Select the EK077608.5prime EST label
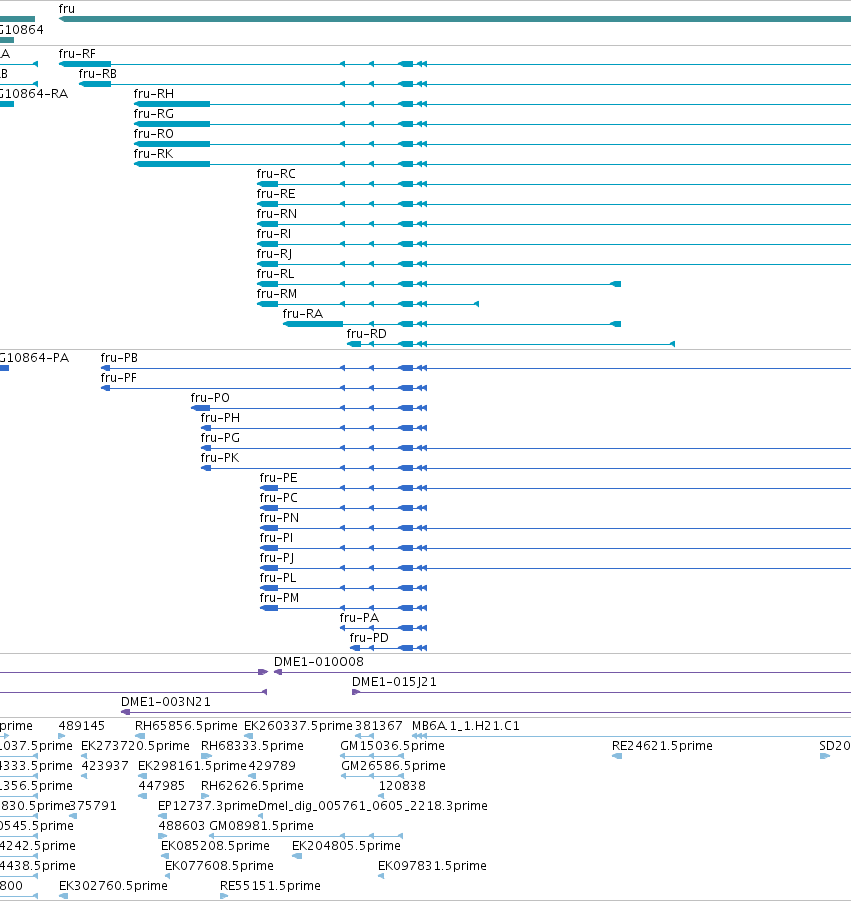Screen dimensions: 851x901 pos(219,866)
